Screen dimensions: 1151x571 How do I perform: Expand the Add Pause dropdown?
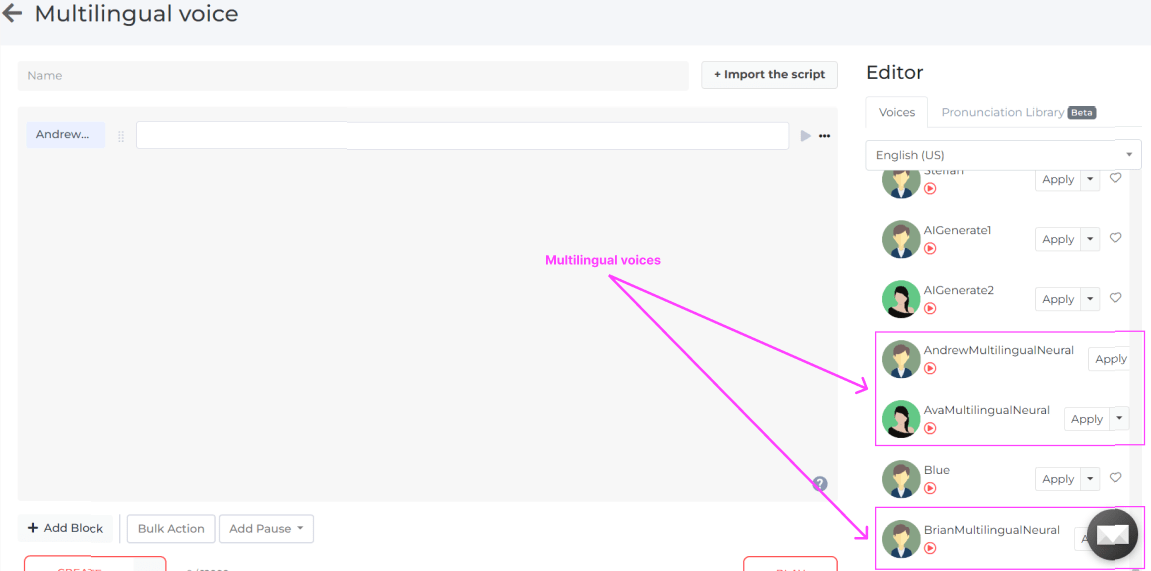266,529
